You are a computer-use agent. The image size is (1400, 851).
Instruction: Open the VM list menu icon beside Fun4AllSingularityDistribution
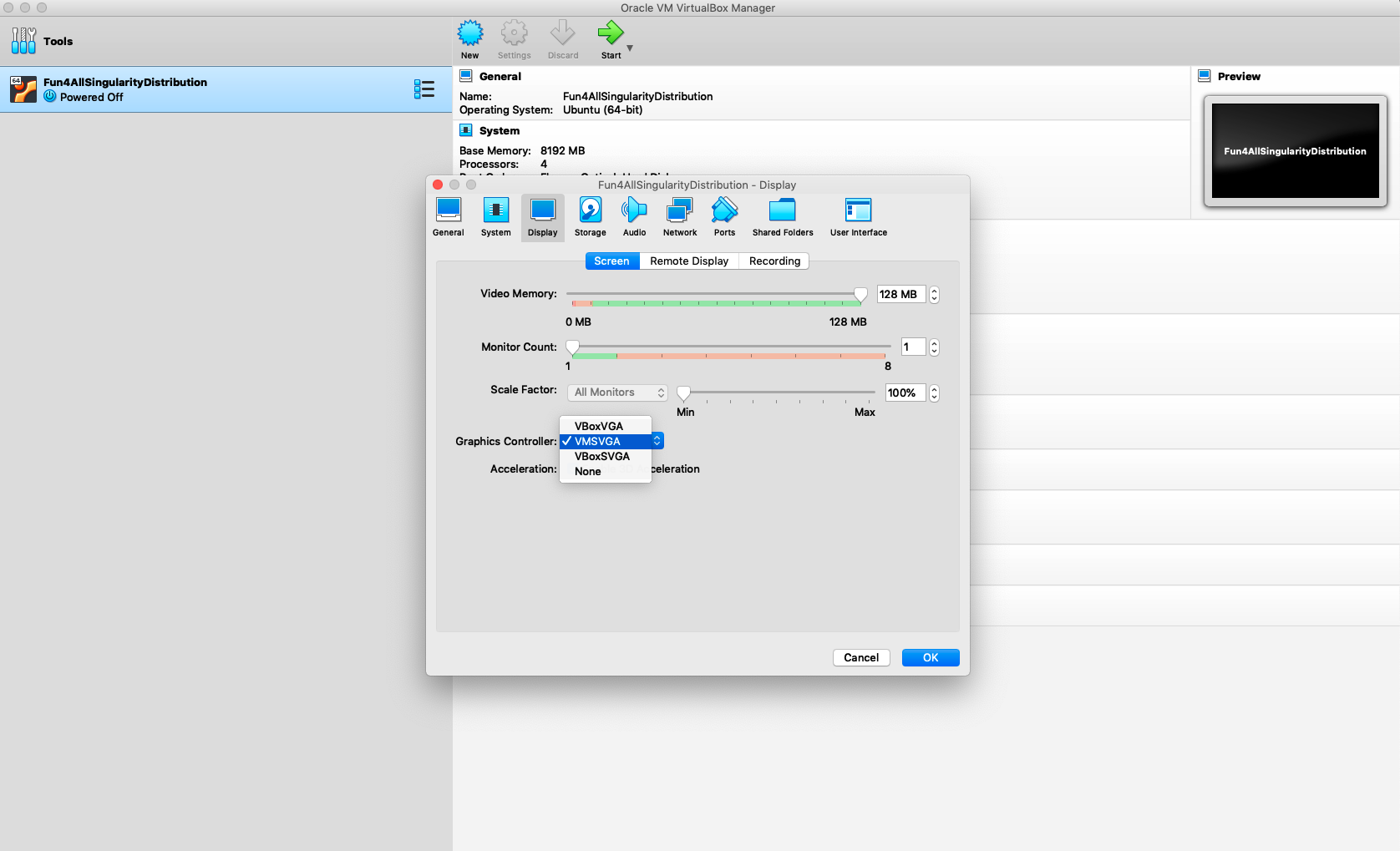[x=424, y=89]
